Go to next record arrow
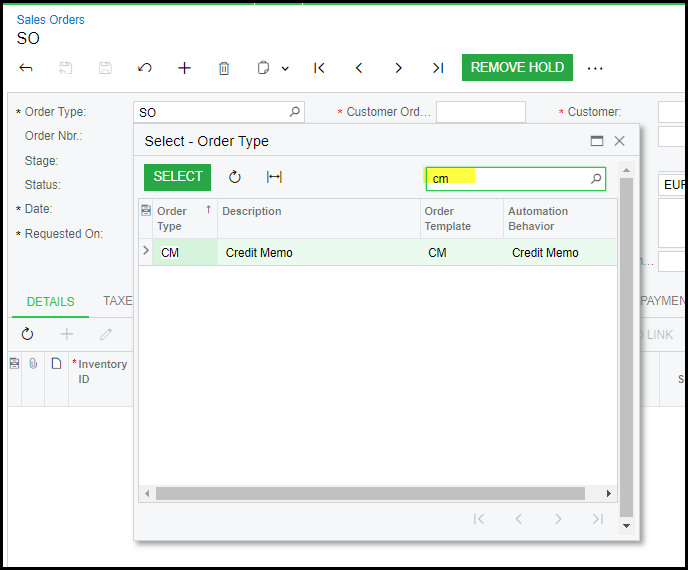Viewport: 688px width, 570px height. 398,68
